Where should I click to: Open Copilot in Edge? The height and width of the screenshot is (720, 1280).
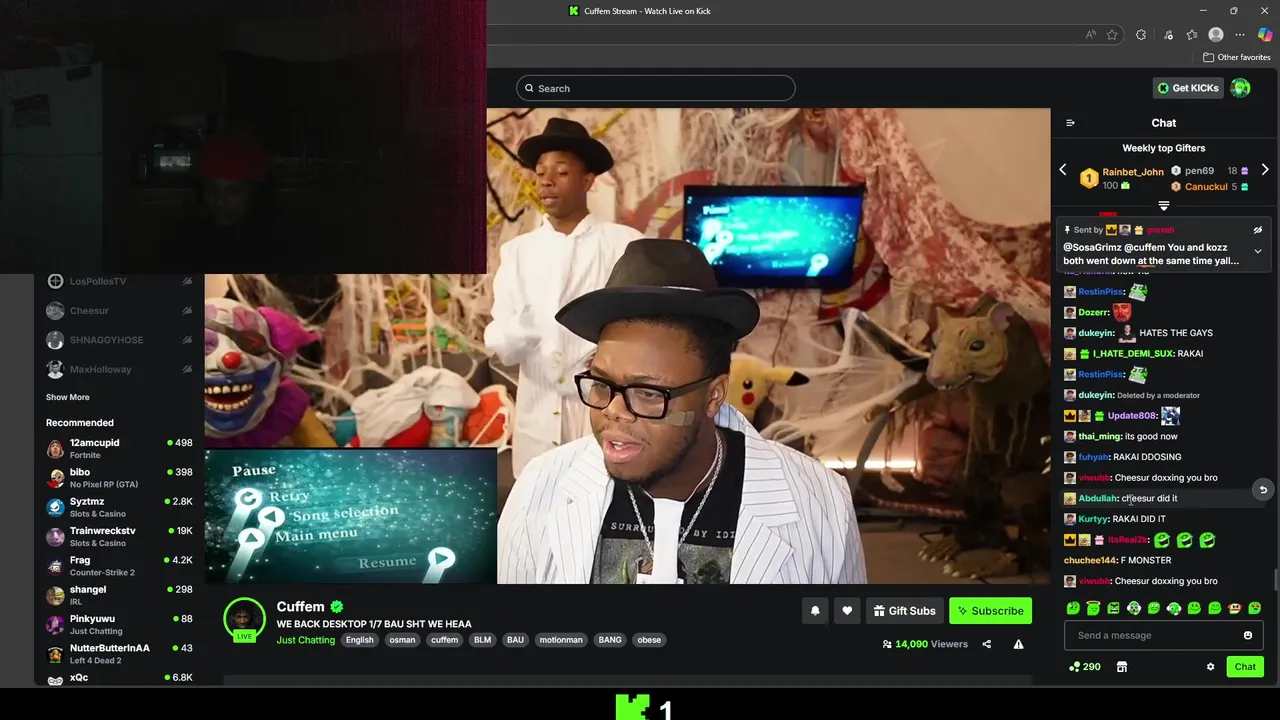(x=1265, y=35)
